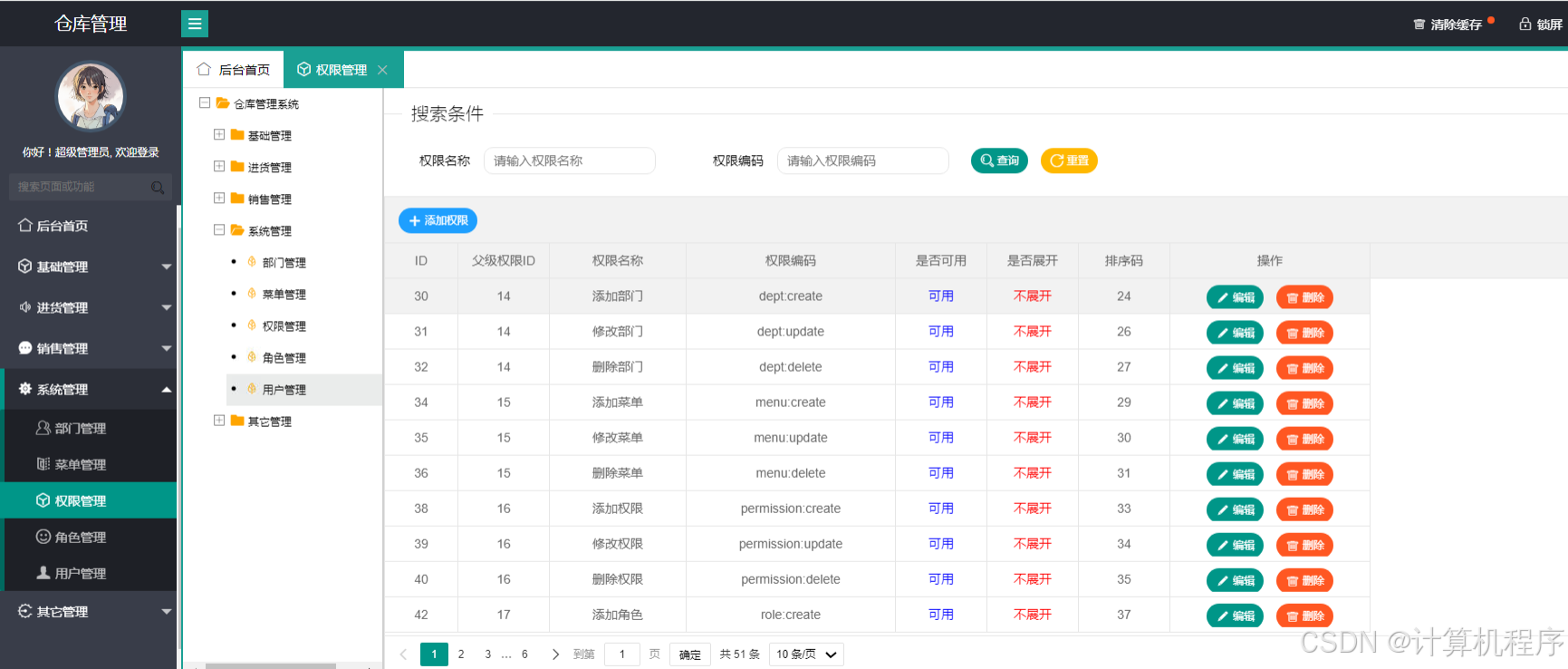1568x669 pixels.
Task: Click the sidebar search magnifier icon
Action: point(157,187)
